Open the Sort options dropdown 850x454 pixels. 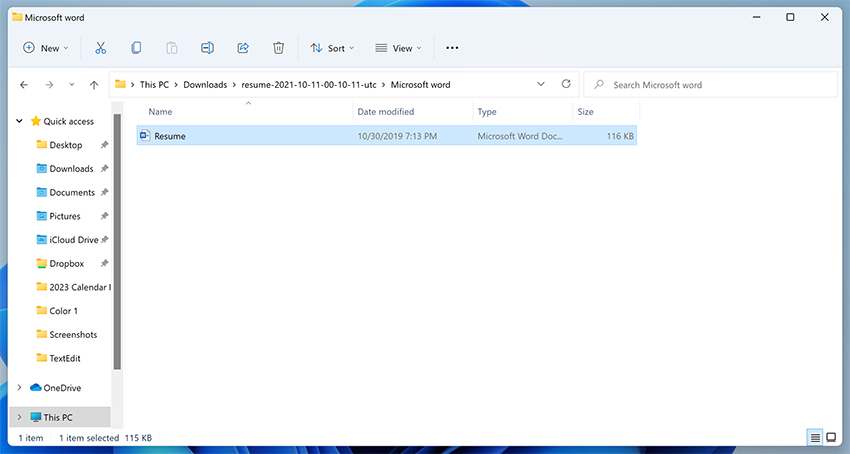[332, 48]
